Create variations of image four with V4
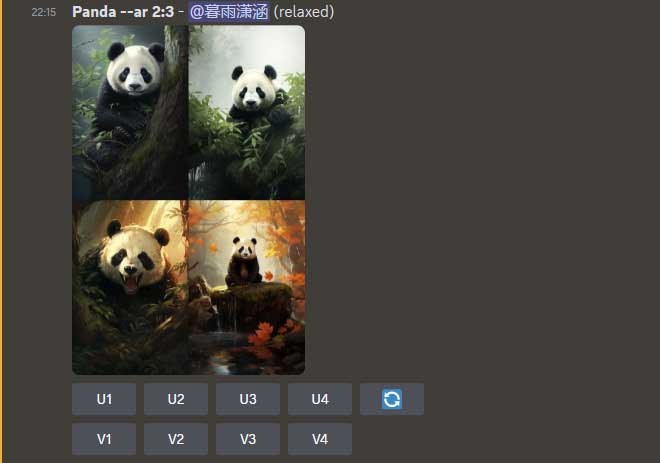 click(x=320, y=439)
